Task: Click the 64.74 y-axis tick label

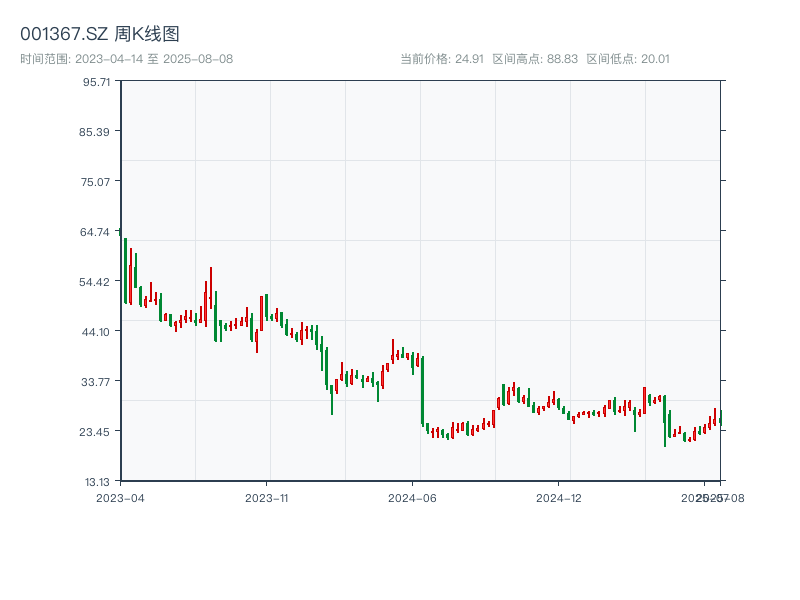Action: [x=97, y=232]
